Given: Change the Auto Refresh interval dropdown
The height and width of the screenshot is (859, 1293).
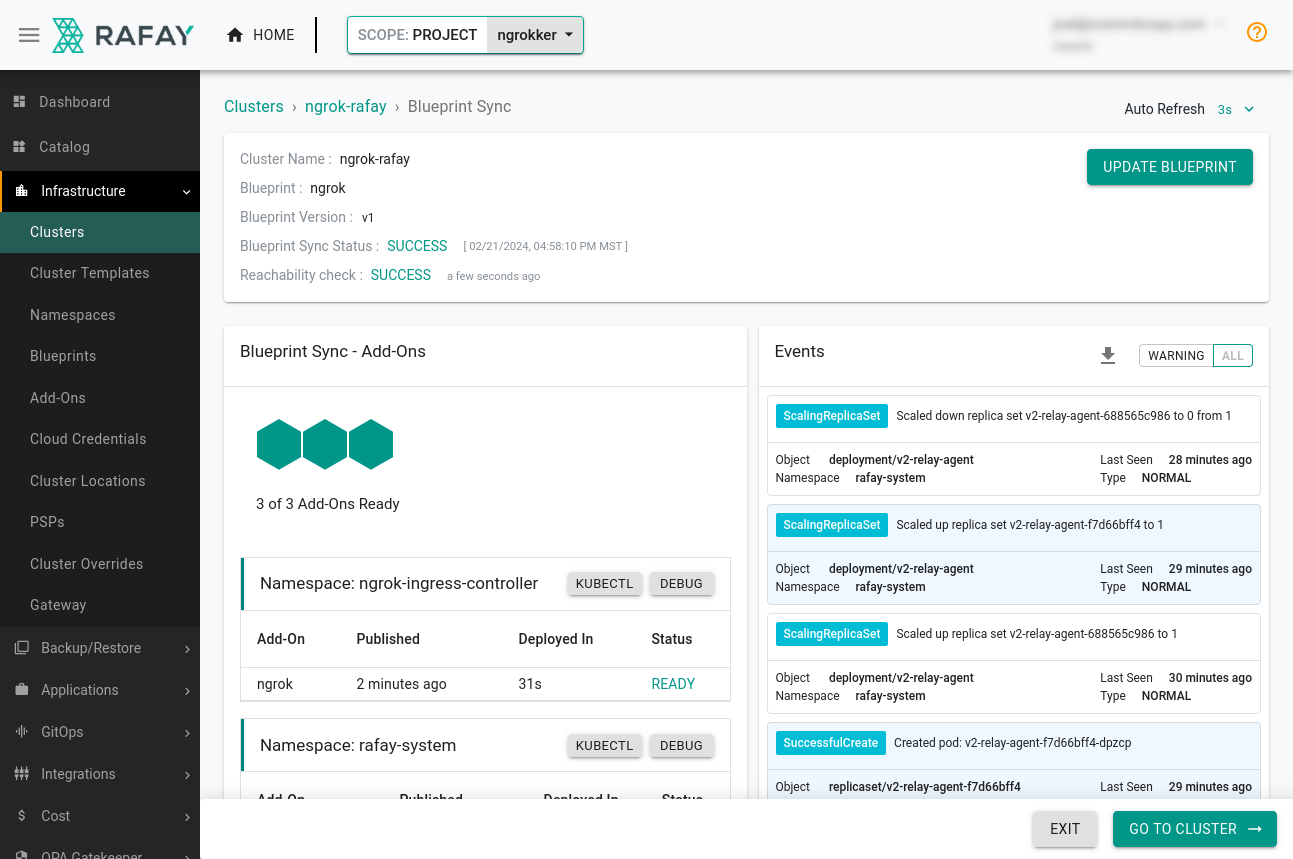Looking at the screenshot, I should 1236,109.
